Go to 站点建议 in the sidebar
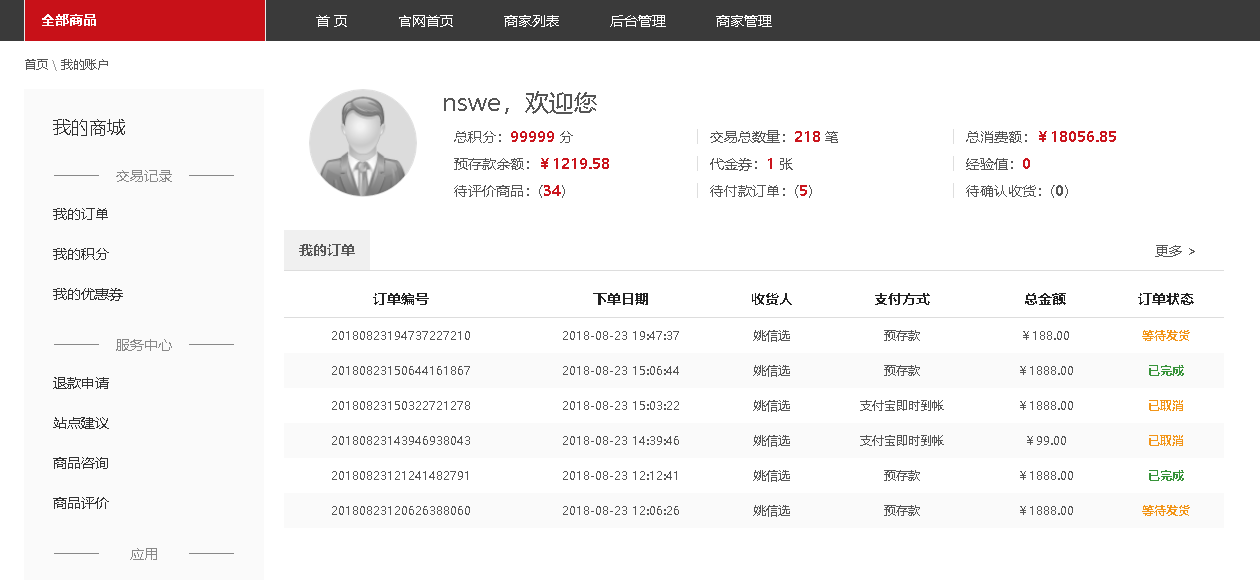 pyautogui.click(x=81, y=424)
